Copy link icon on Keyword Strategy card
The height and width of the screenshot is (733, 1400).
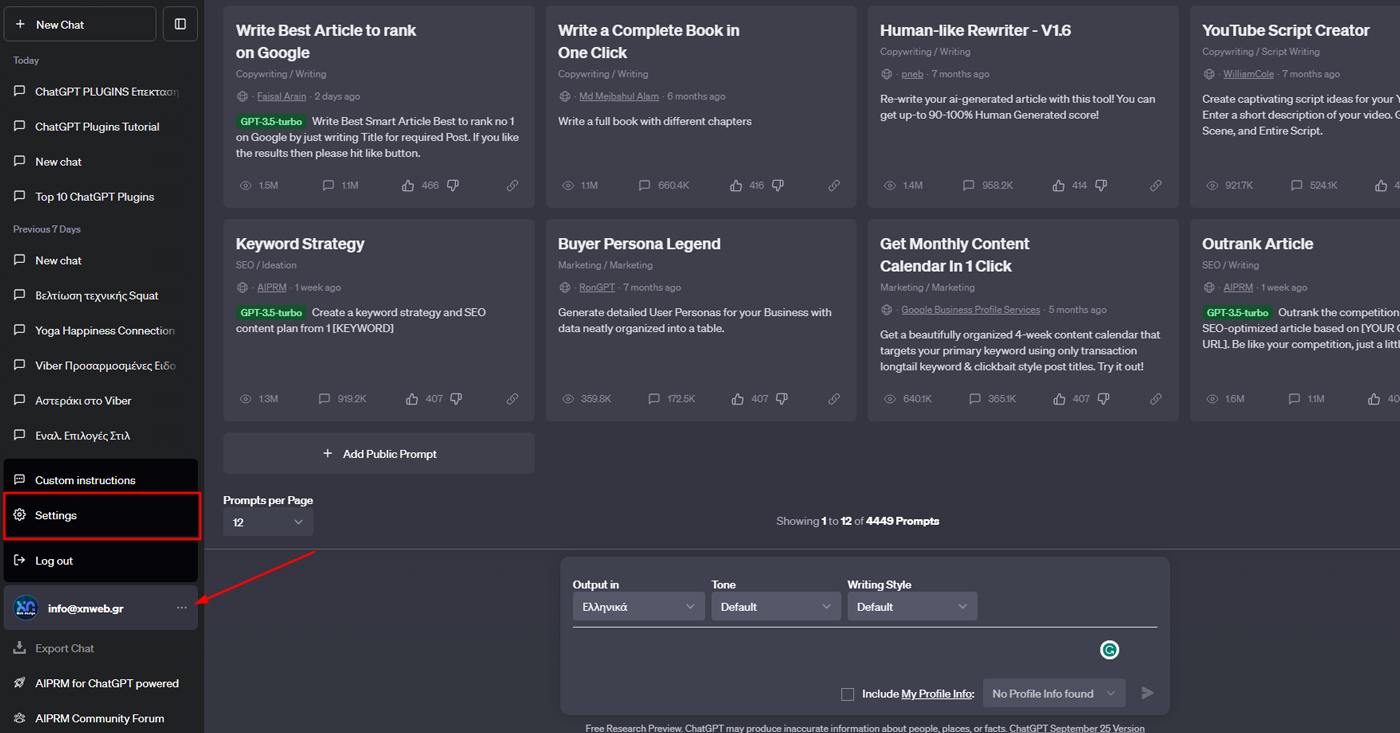point(512,399)
